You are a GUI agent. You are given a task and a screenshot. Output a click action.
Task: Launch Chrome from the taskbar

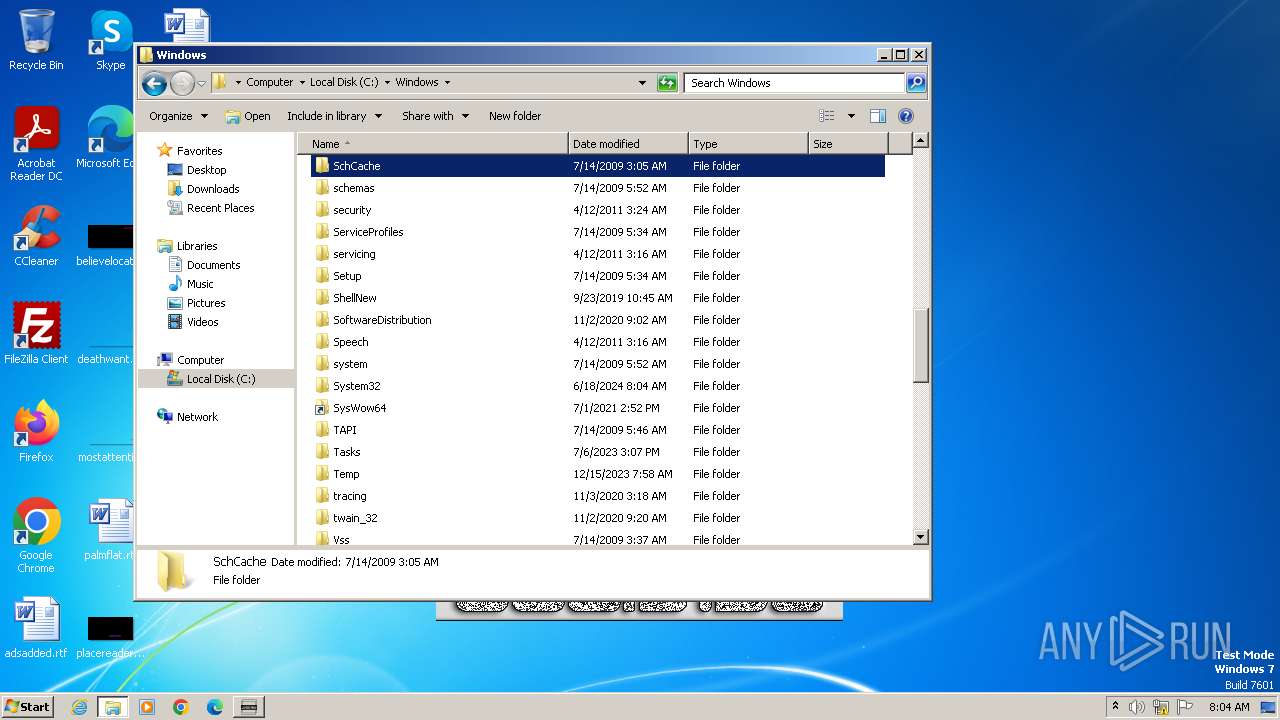(181, 707)
